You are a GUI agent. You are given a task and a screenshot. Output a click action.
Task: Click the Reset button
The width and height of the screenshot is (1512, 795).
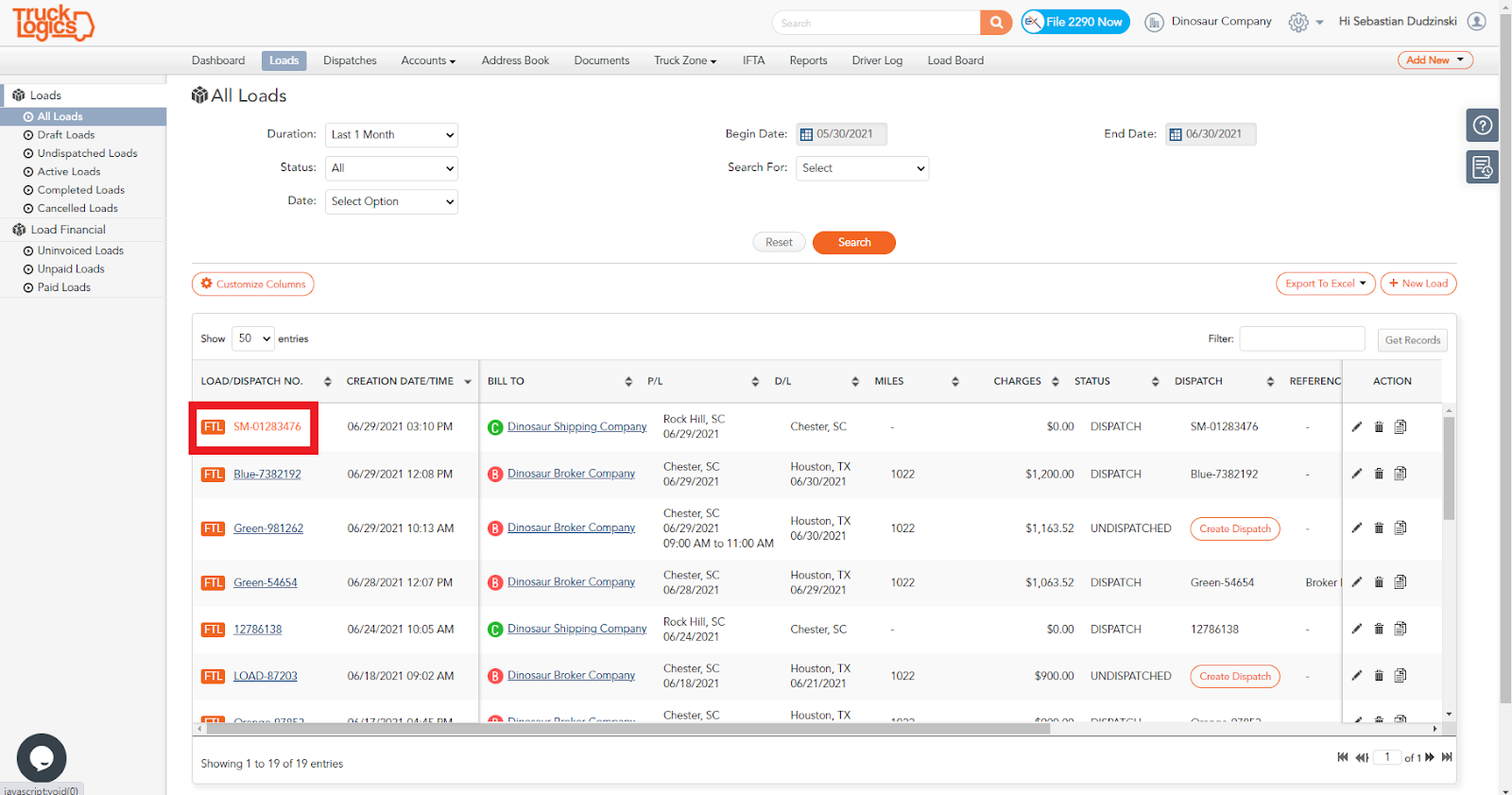780,243
